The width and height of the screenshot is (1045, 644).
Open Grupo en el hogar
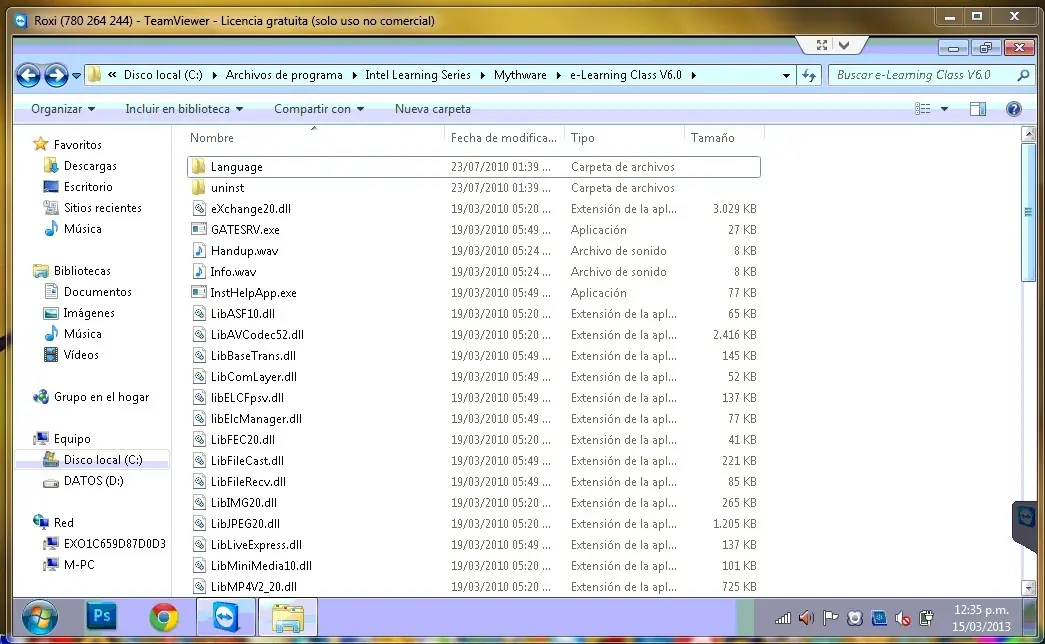pyautogui.click(x=101, y=397)
